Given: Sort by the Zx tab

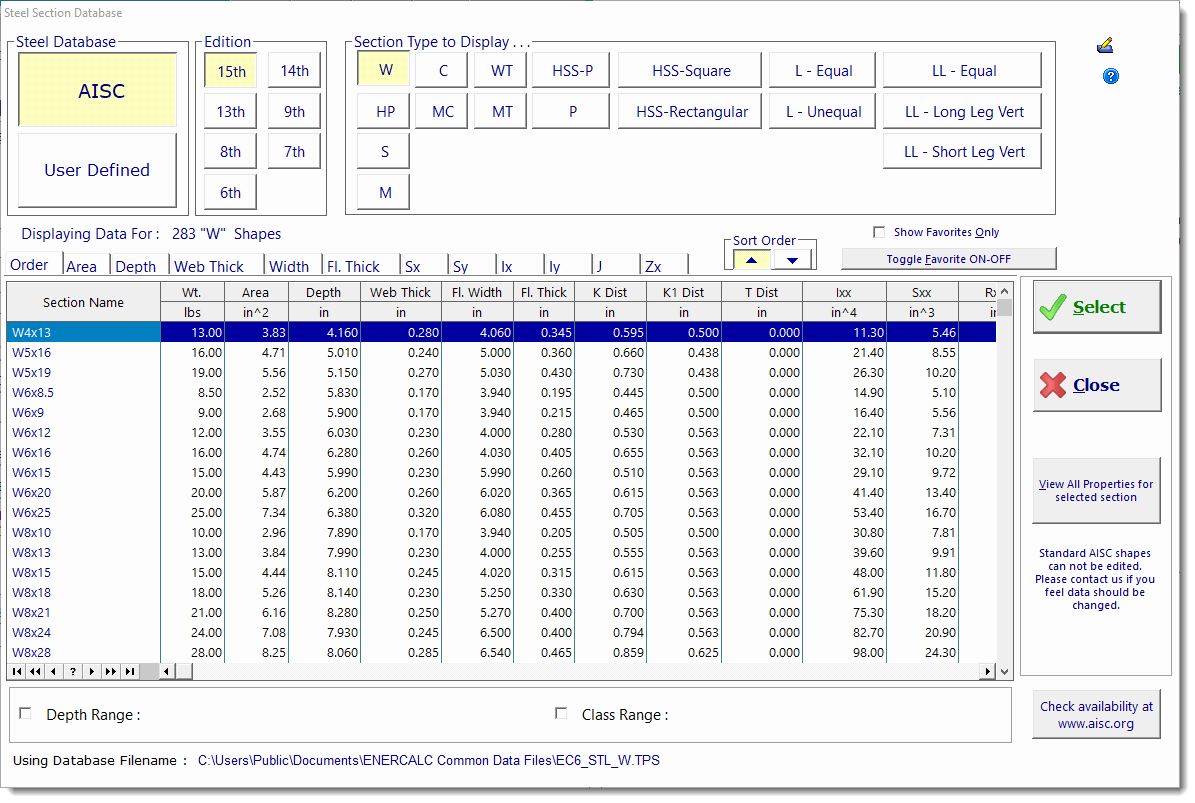Looking at the screenshot, I should click(663, 266).
